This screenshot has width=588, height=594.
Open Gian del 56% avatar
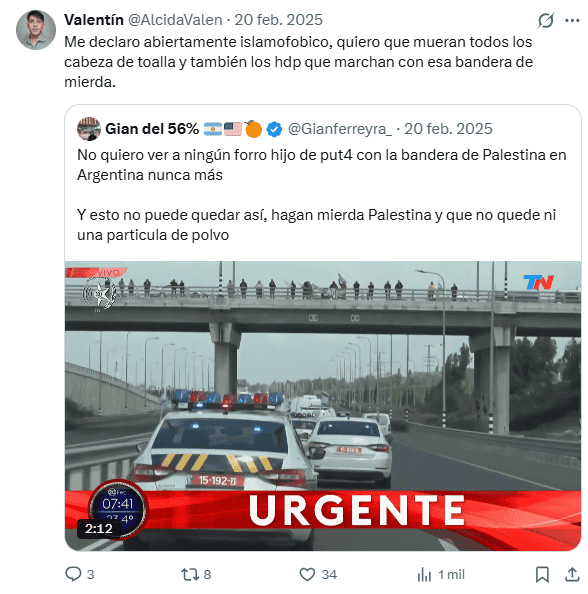tap(89, 129)
